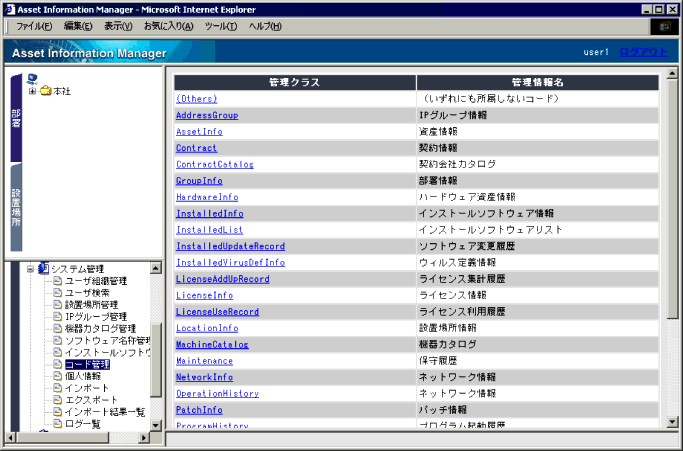Screen dimensions: 683x451
Task: Collapse the システム管理 tree node
Action: point(30,269)
